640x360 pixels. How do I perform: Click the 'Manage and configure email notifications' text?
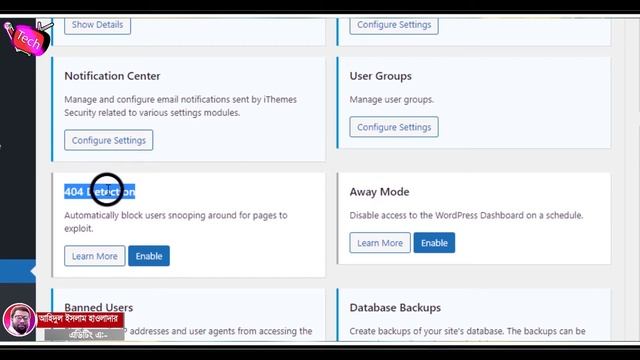(180, 106)
